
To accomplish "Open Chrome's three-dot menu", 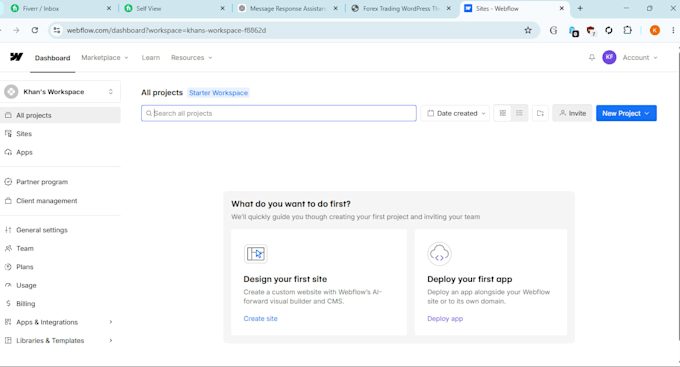I will click(x=673, y=30).
